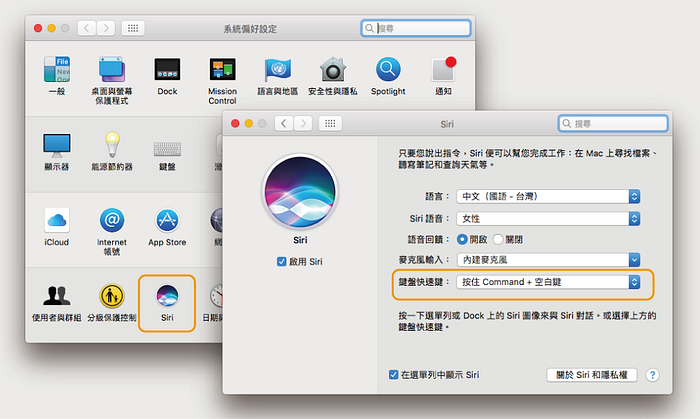Open the Siri preferences icon
700x419 pixels.
pyautogui.click(x=167, y=296)
